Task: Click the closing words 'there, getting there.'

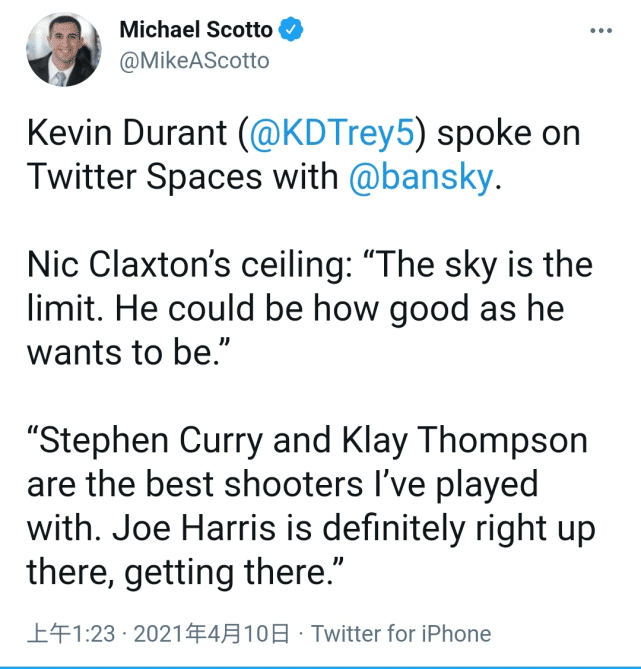Action: (x=186, y=572)
